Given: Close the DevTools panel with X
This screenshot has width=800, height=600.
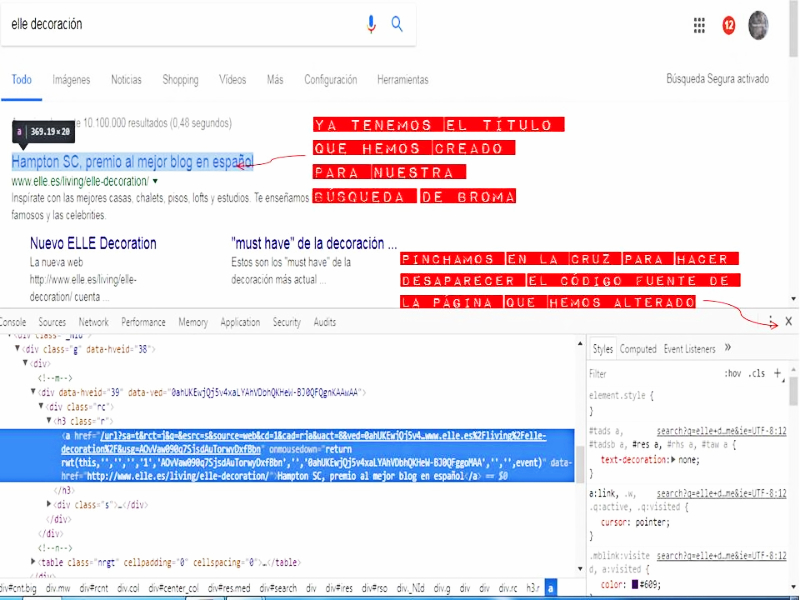Looking at the screenshot, I should pos(788,321).
